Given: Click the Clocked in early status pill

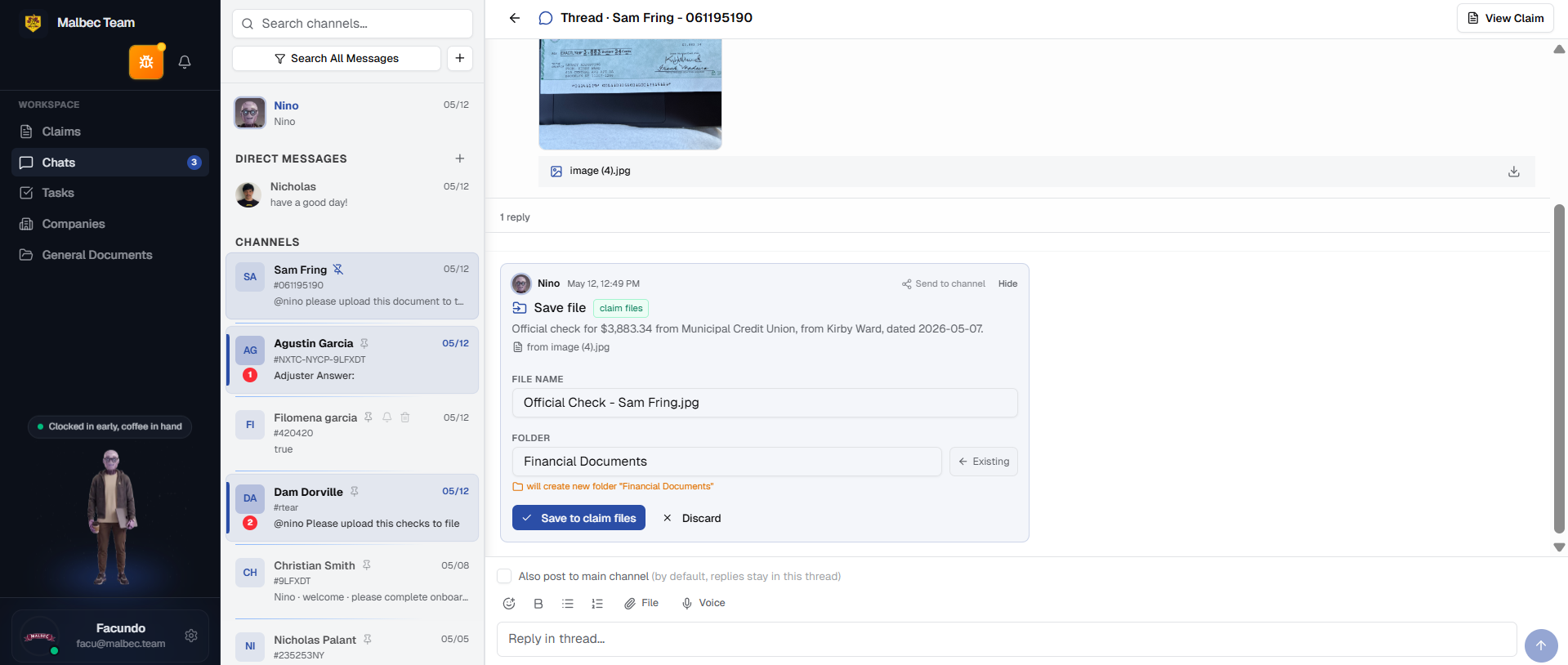Looking at the screenshot, I should coord(110,426).
